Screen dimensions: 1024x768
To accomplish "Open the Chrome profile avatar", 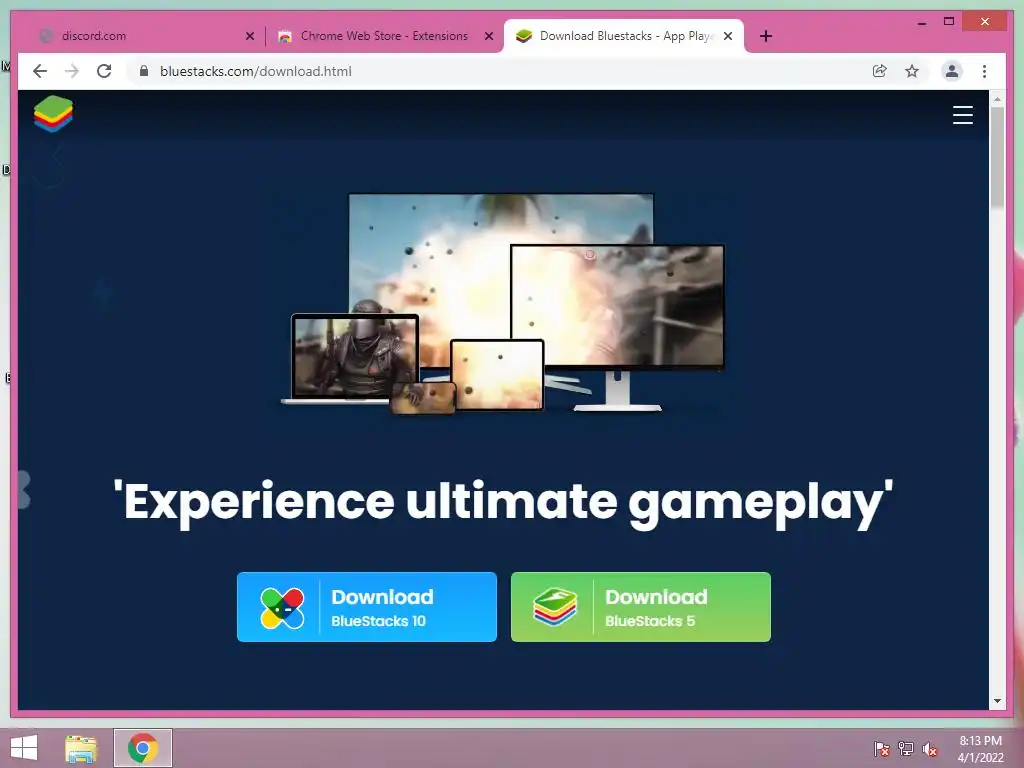I will [x=952, y=71].
